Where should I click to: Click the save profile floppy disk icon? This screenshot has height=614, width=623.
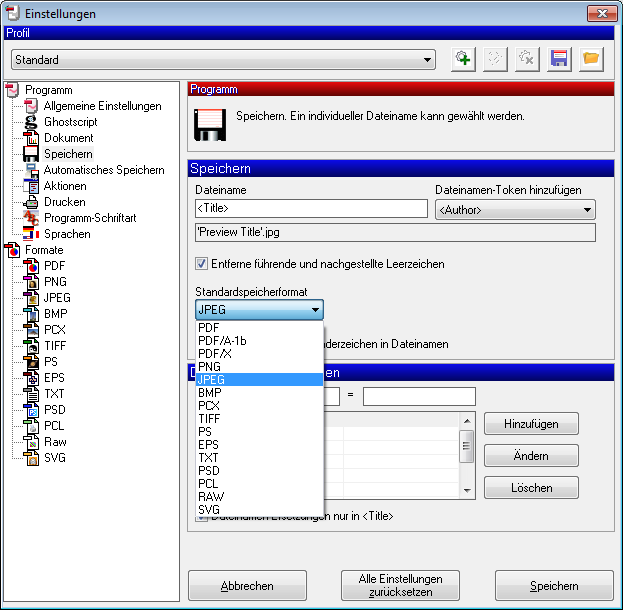[559, 59]
